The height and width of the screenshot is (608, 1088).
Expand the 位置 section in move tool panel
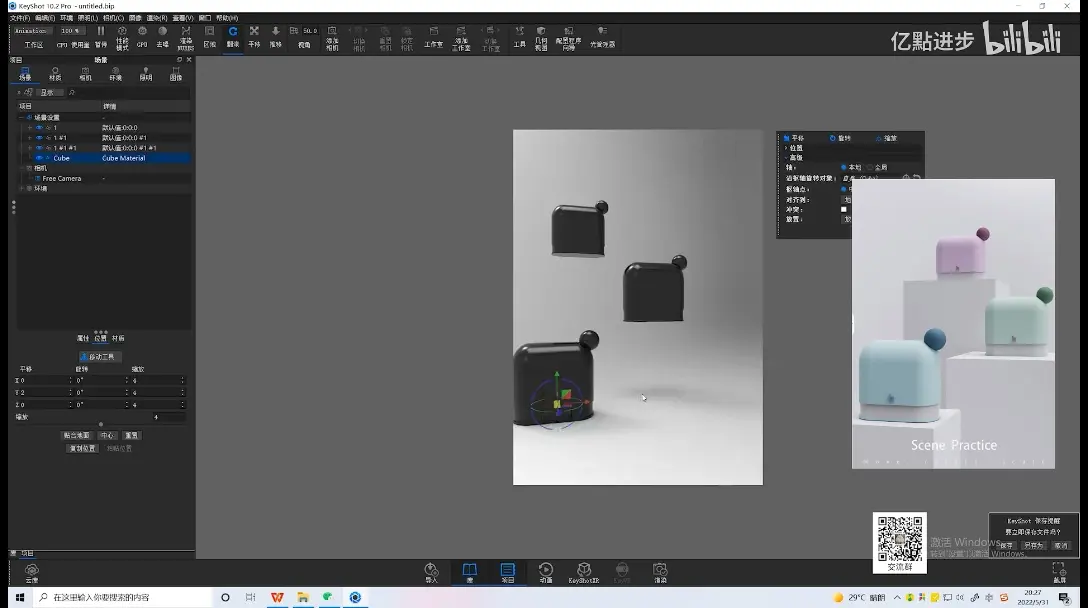click(786, 148)
